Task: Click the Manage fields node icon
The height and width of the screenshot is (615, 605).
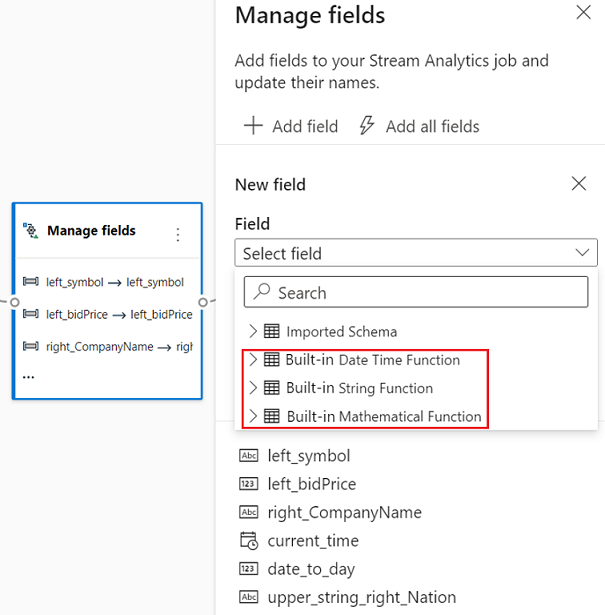Action: 30,231
